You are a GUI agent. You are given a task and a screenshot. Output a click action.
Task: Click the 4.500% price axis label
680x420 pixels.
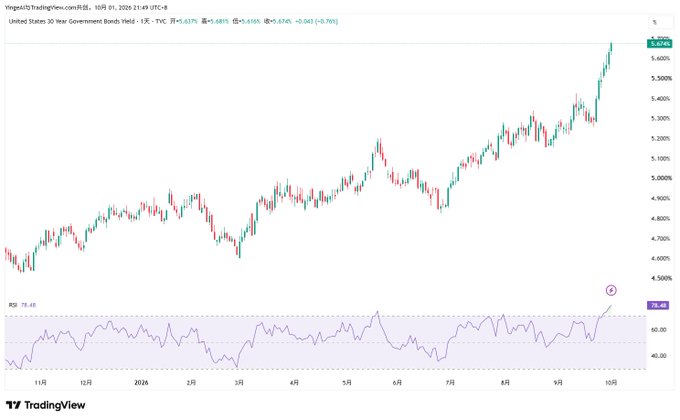pos(661,279)
